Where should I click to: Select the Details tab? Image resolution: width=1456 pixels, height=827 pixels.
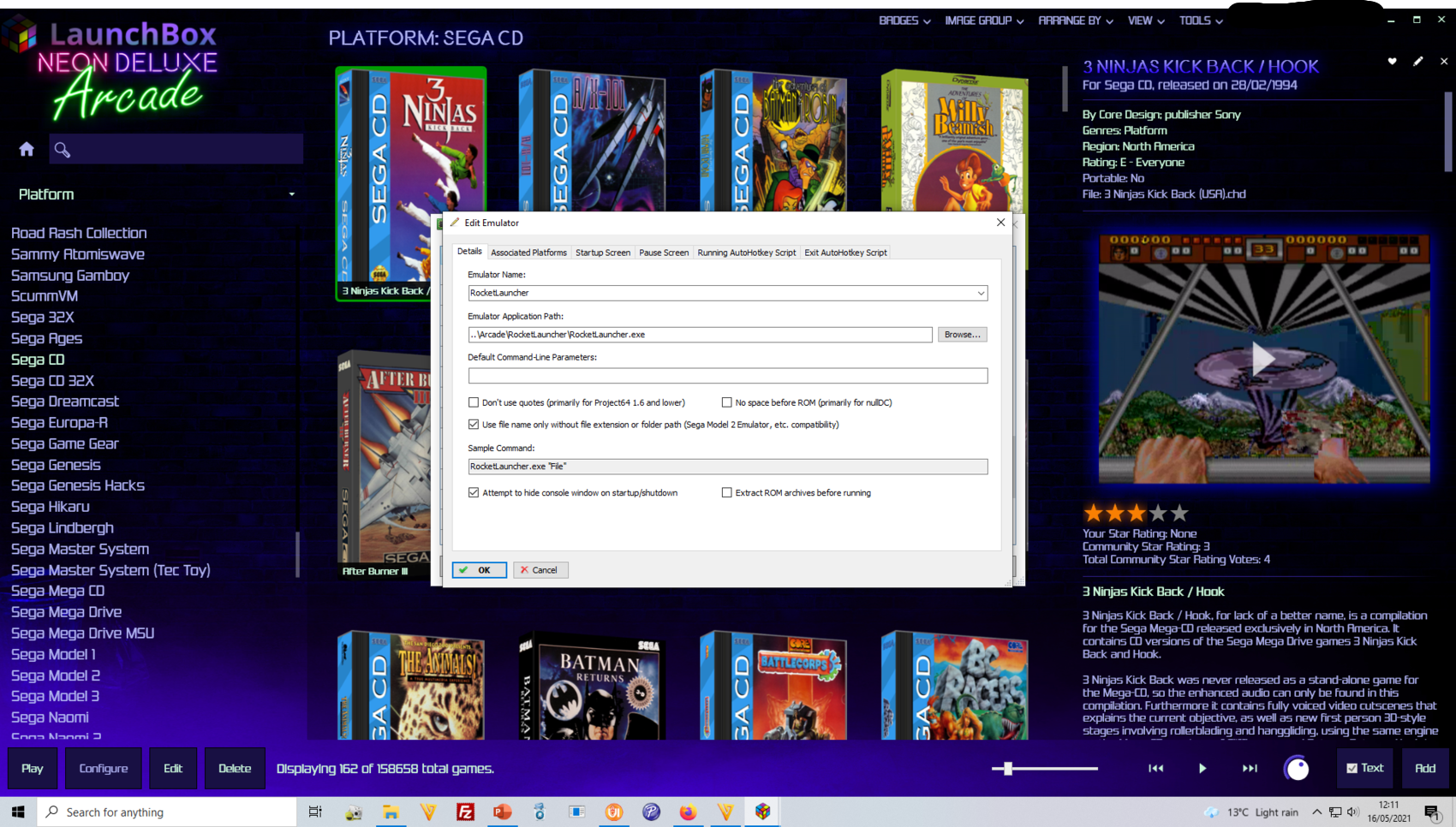pos(469,252)
